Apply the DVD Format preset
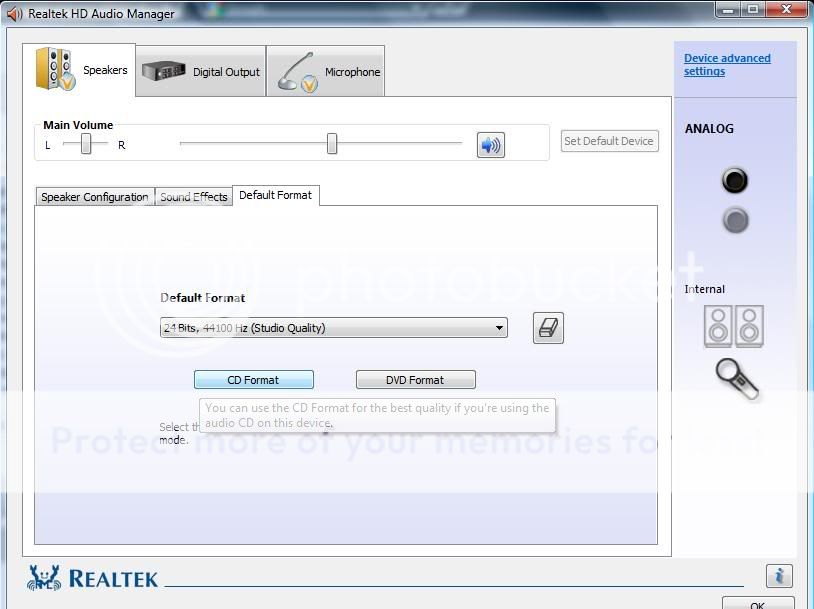The height and width of the screenshot is (609, 814). pyautogui.click(x=415, y=380)
